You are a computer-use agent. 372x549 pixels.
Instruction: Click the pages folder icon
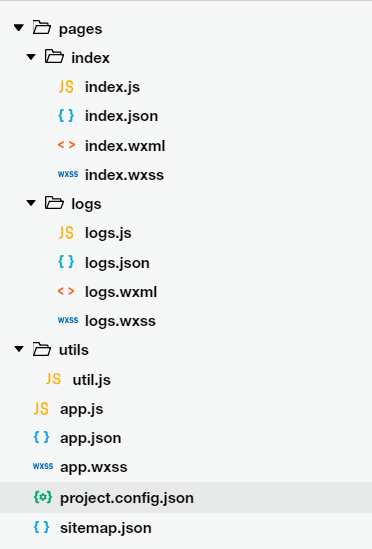[x=42, y=27]
